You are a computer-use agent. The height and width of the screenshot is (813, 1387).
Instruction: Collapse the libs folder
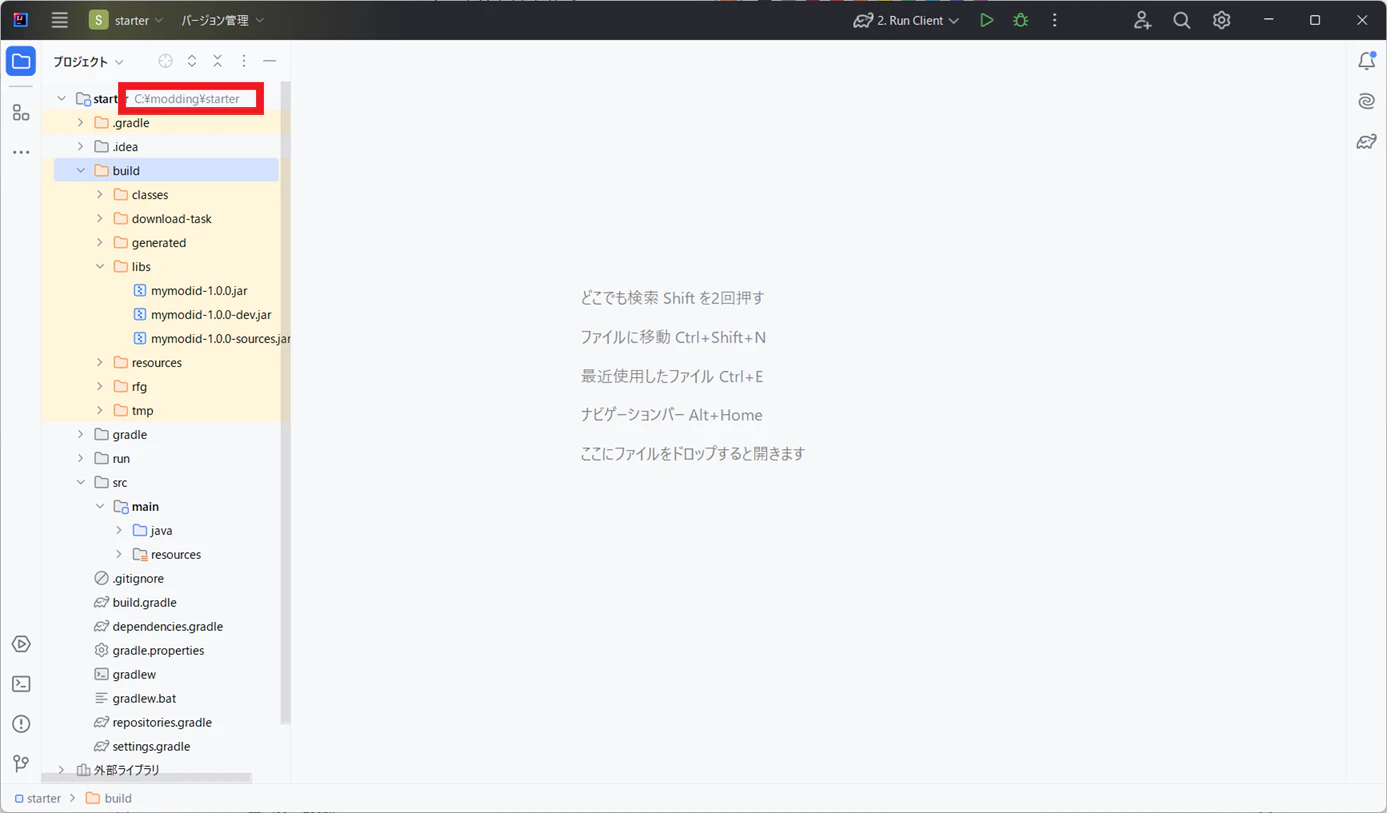pyautogui.click(x=100, y=267)
